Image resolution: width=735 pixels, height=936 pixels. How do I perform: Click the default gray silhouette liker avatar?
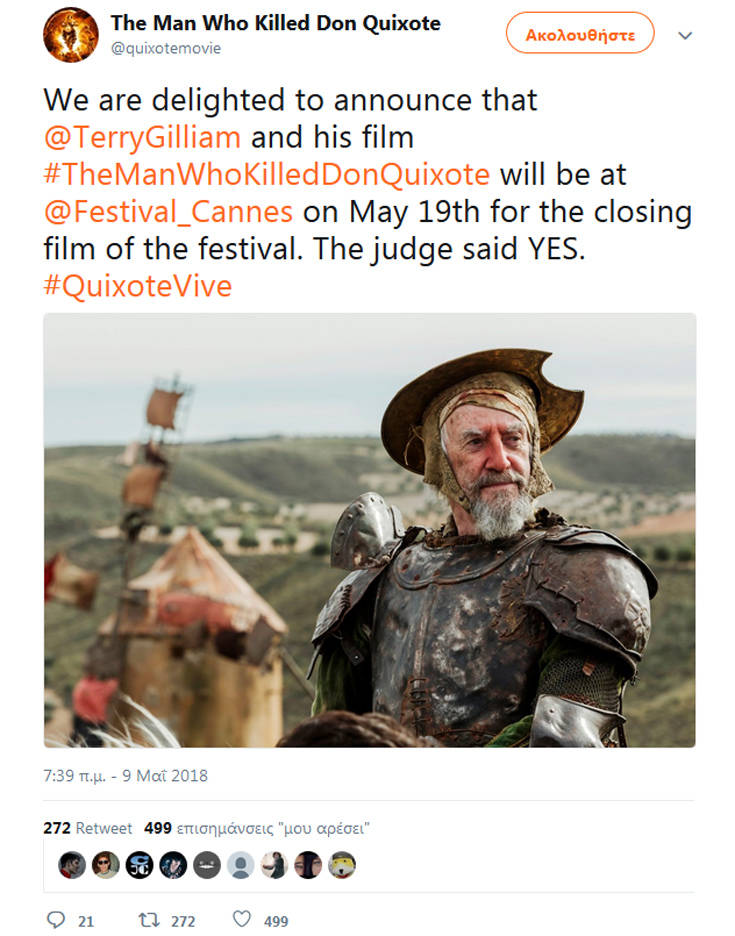(240, 865)
